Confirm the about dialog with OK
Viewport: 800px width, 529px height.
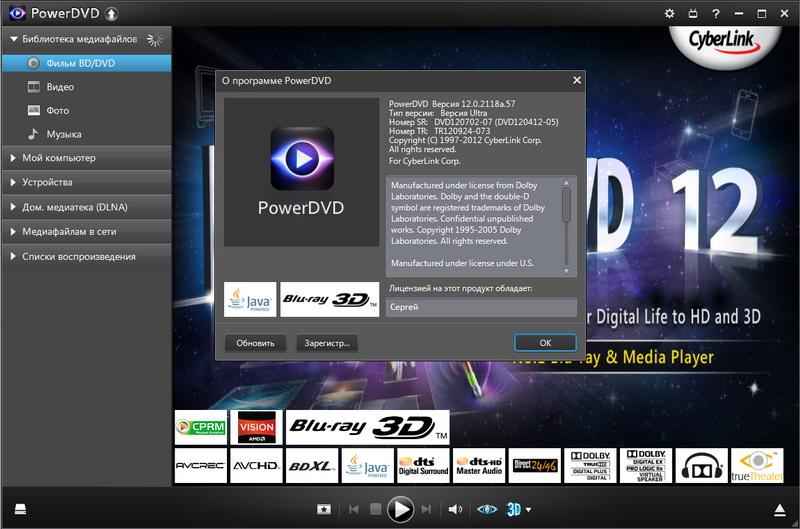(545, 343)
